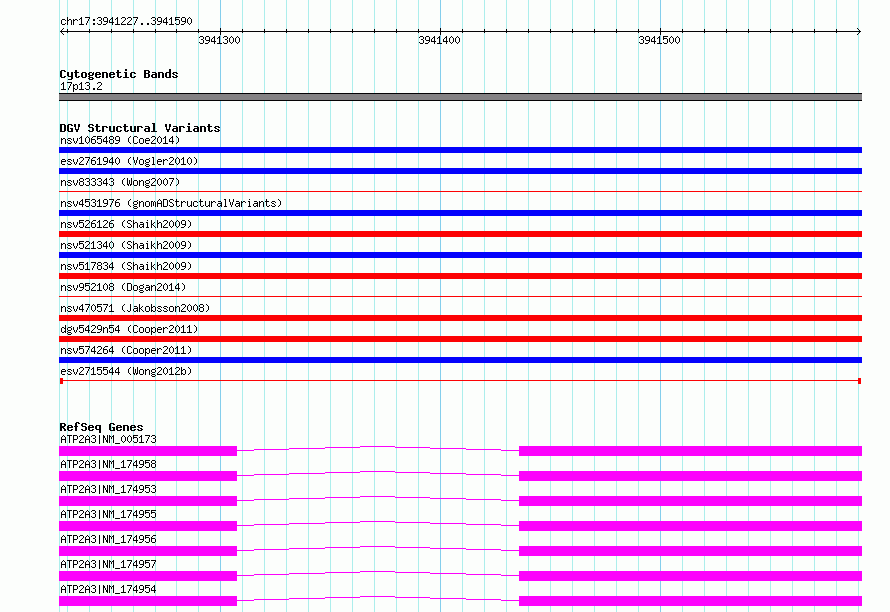Image resolution: width=890 pixels, height=612 pixels.
Task: Click the left exon of ATP2A3|NM_174955
Action: click(x=148, y=526)
